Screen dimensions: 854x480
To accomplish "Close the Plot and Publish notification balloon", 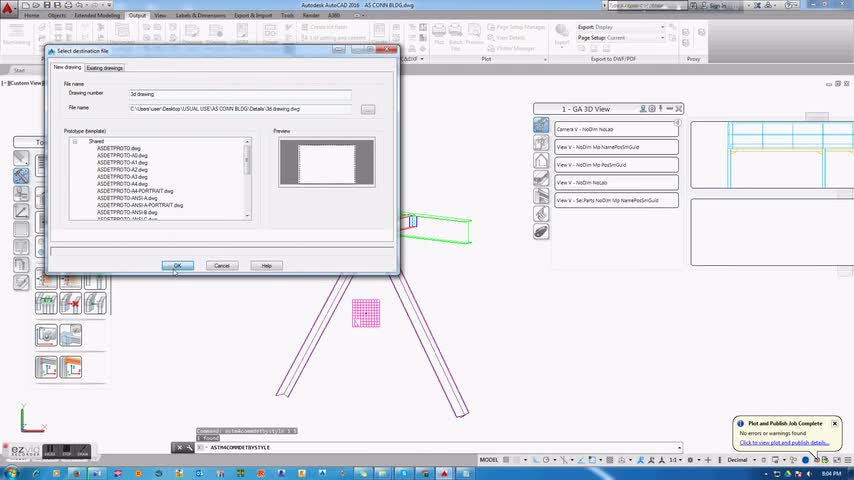I will [x=834, y=423].
